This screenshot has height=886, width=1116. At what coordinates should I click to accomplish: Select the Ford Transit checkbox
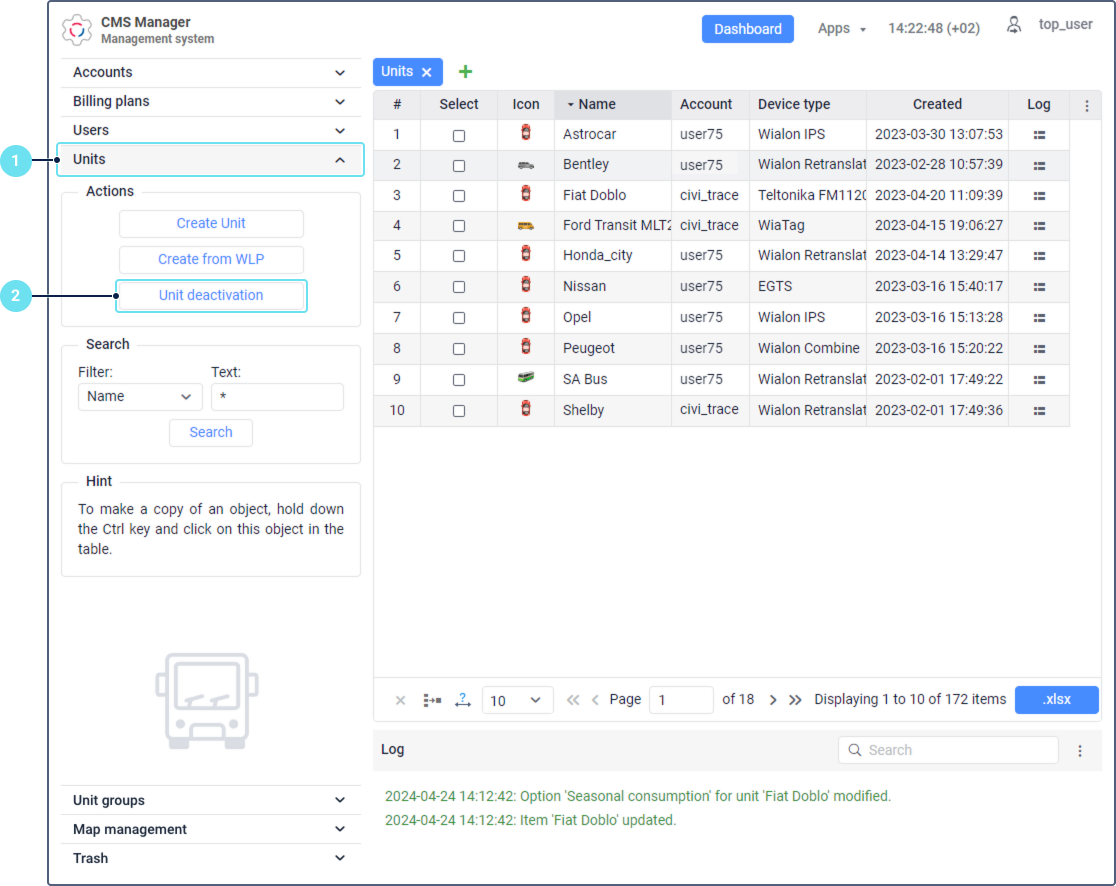pyautogui.click(x=459, y=226)
